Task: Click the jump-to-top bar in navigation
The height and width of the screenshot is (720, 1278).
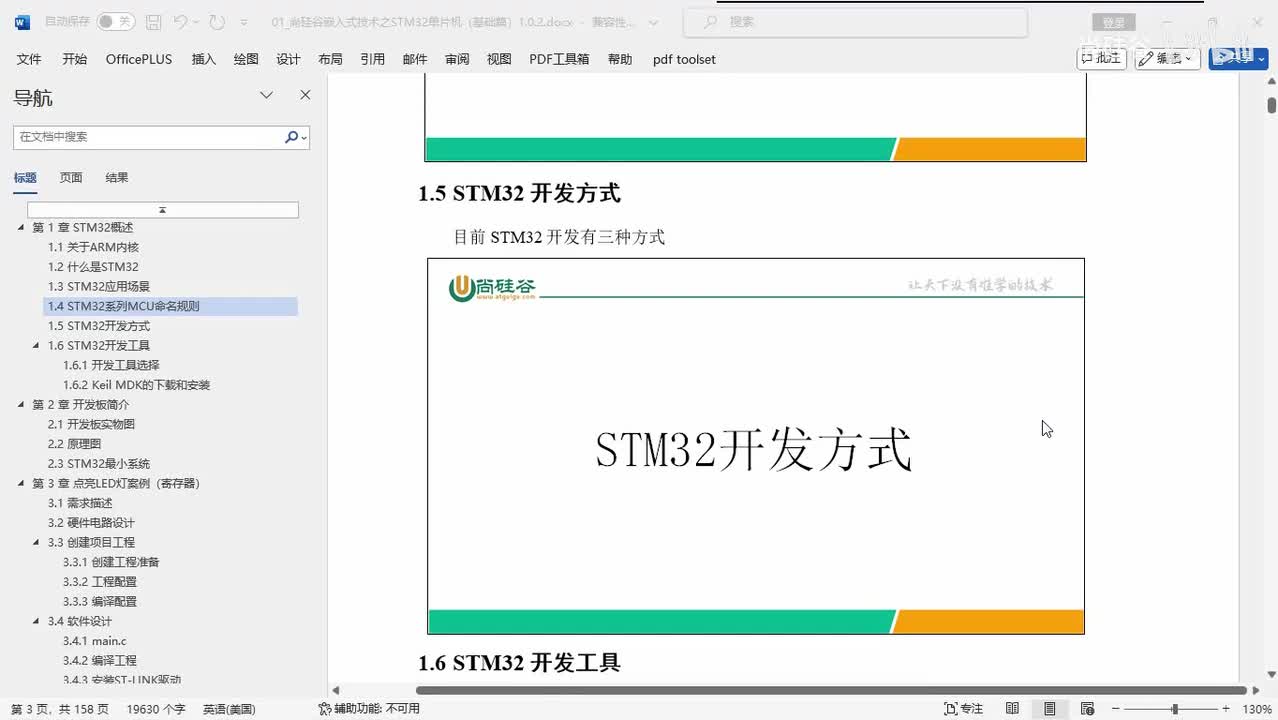Action: (x=162, y=210)
